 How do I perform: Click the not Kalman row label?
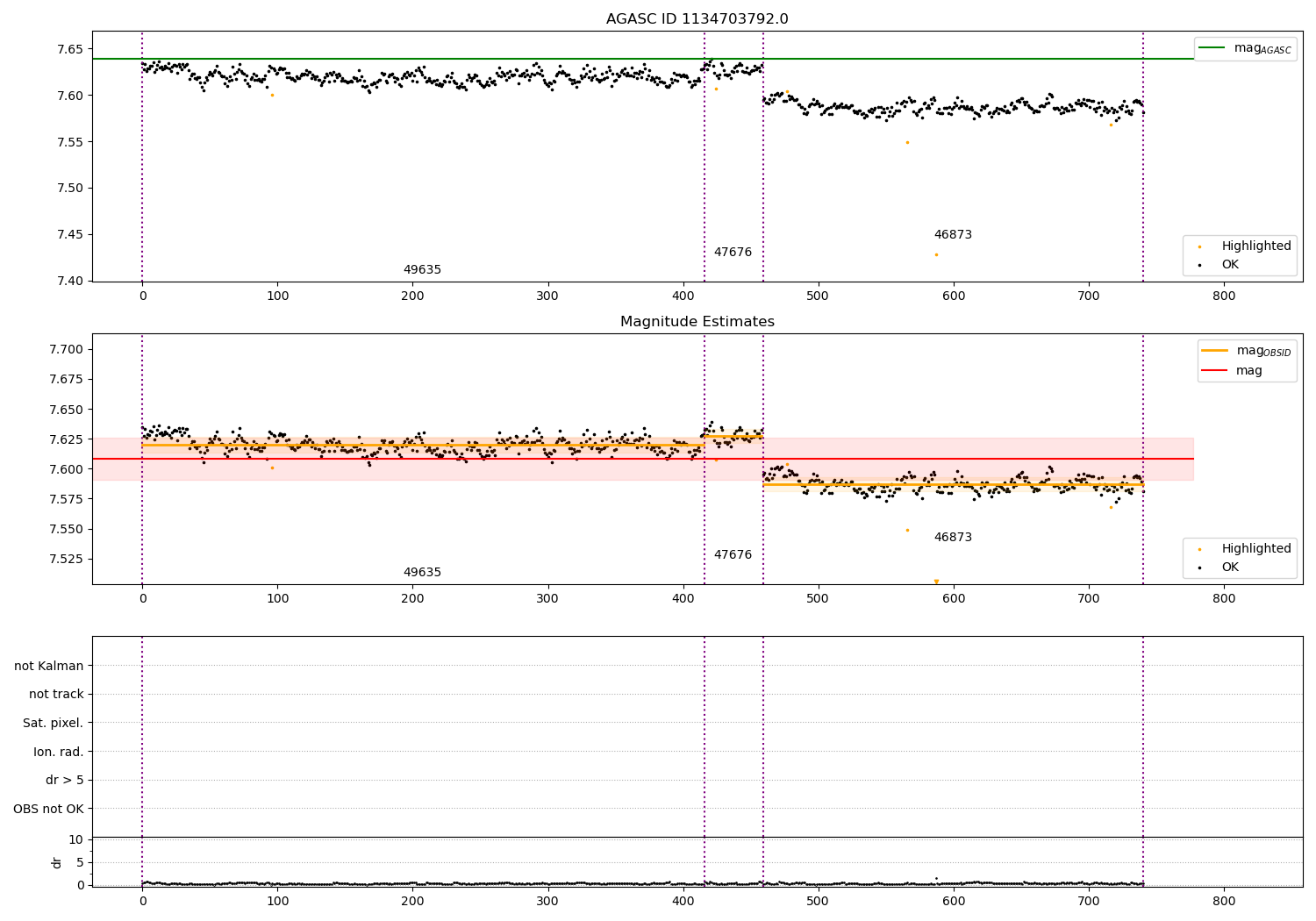tap(49, 666)
